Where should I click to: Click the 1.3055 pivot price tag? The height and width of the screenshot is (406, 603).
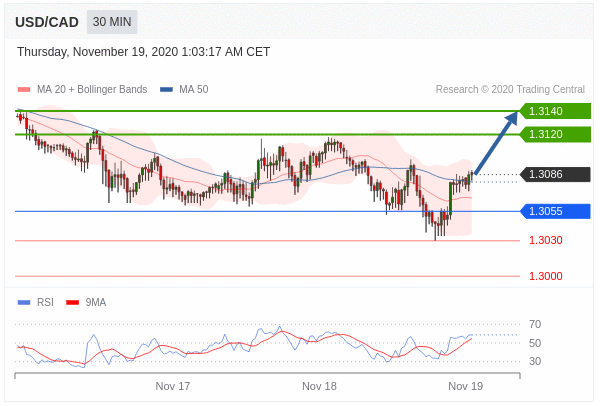(x=555, y=211)
